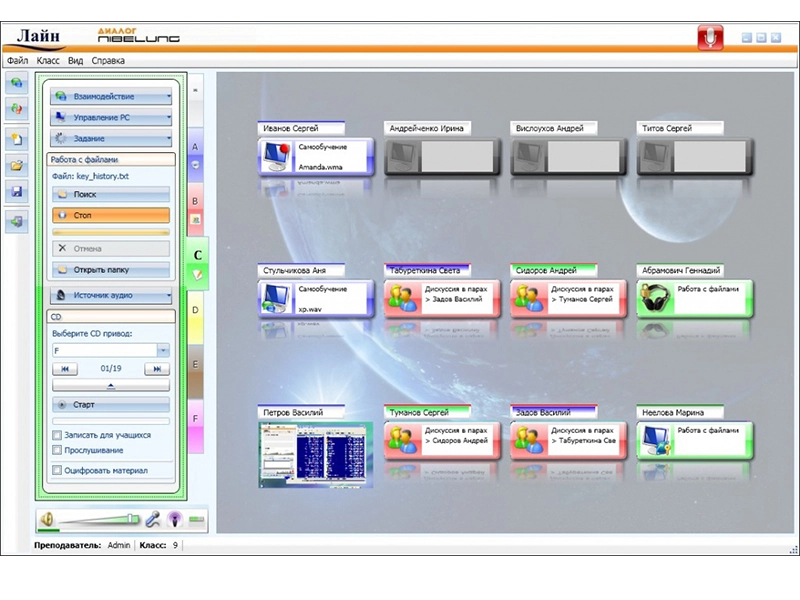
Task: Mute the speaker volume icon
Action: click(48, 519)
